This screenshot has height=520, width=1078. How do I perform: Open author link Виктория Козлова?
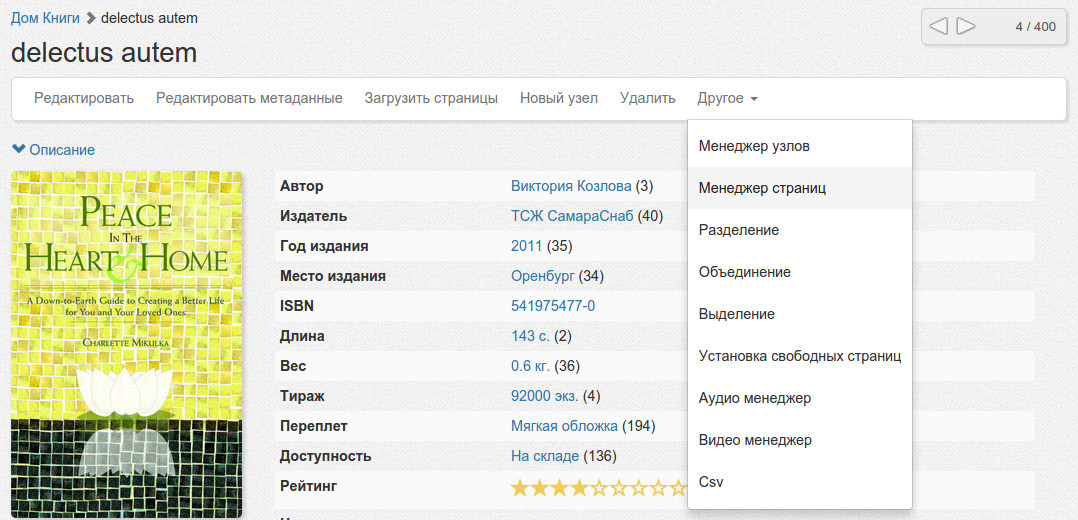coord(571,186)
